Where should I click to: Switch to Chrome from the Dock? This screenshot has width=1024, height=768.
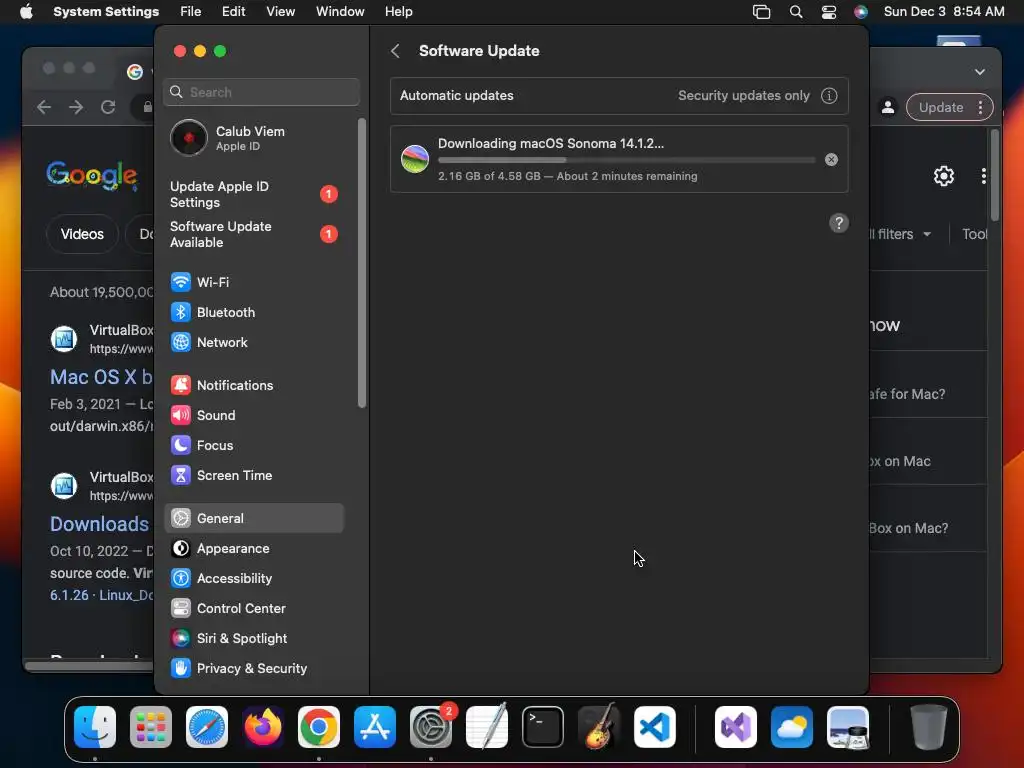(319, 727)
